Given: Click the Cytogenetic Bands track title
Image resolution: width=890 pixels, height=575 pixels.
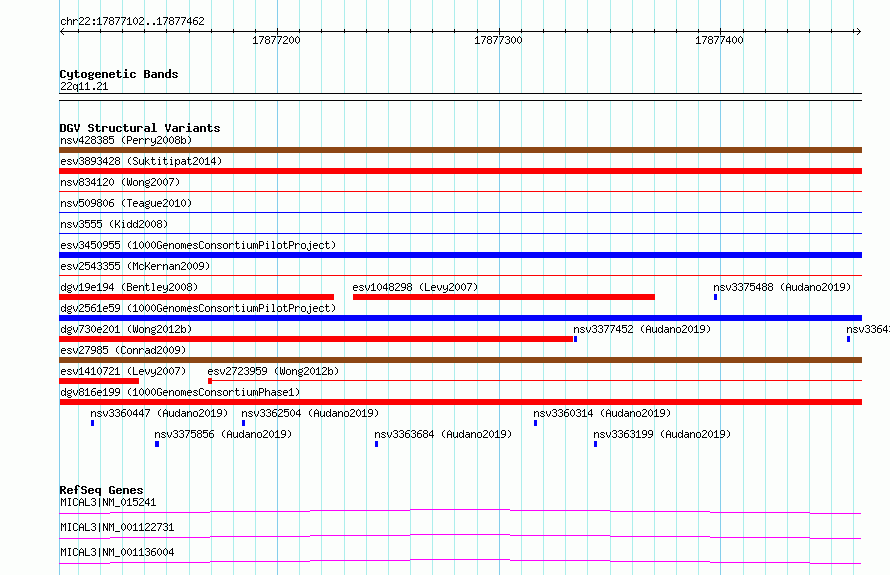Looking at the screenshot, I should [119, 74].
